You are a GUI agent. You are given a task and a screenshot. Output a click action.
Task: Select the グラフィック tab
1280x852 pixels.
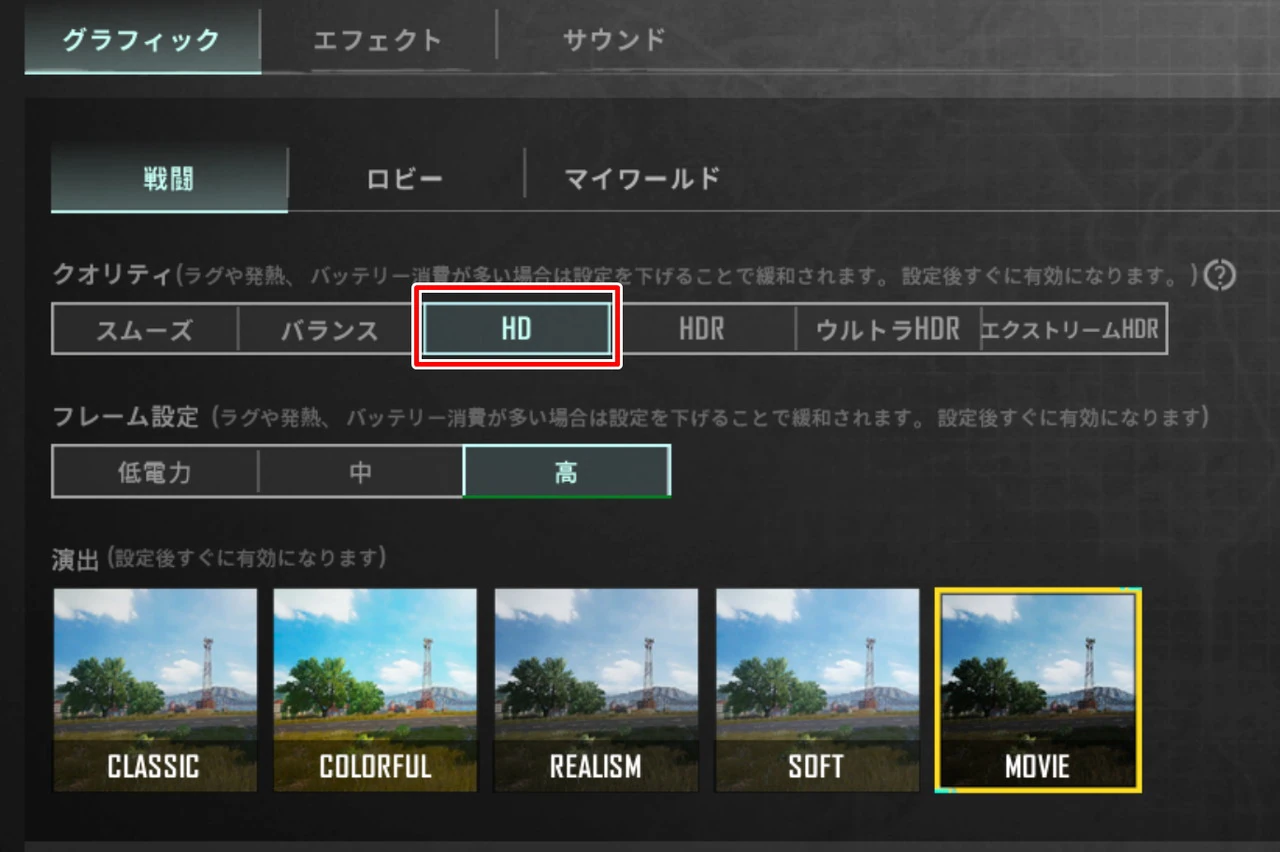pyautogui.click(x=142, y=41)
